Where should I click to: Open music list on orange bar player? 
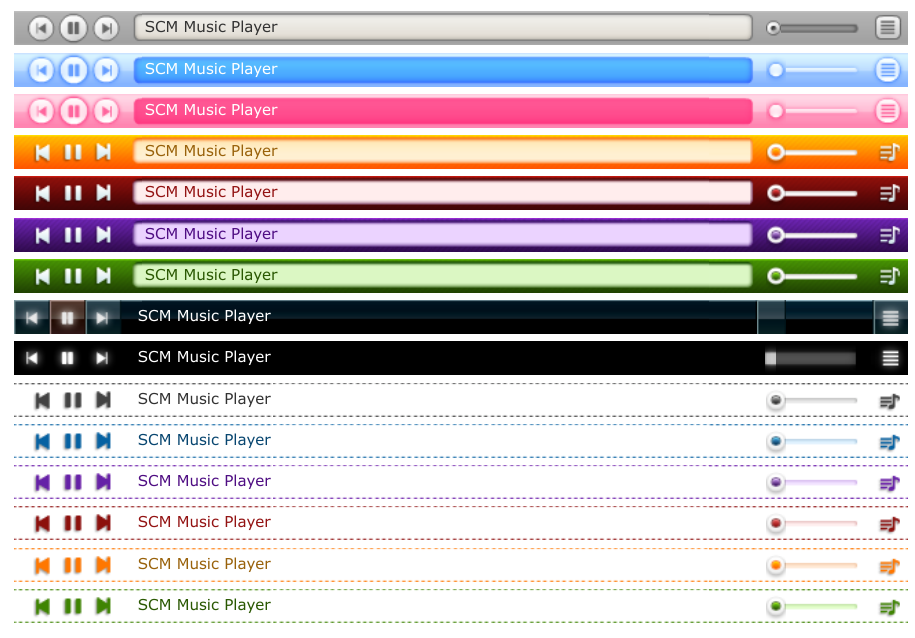click(x=890, y=152)
